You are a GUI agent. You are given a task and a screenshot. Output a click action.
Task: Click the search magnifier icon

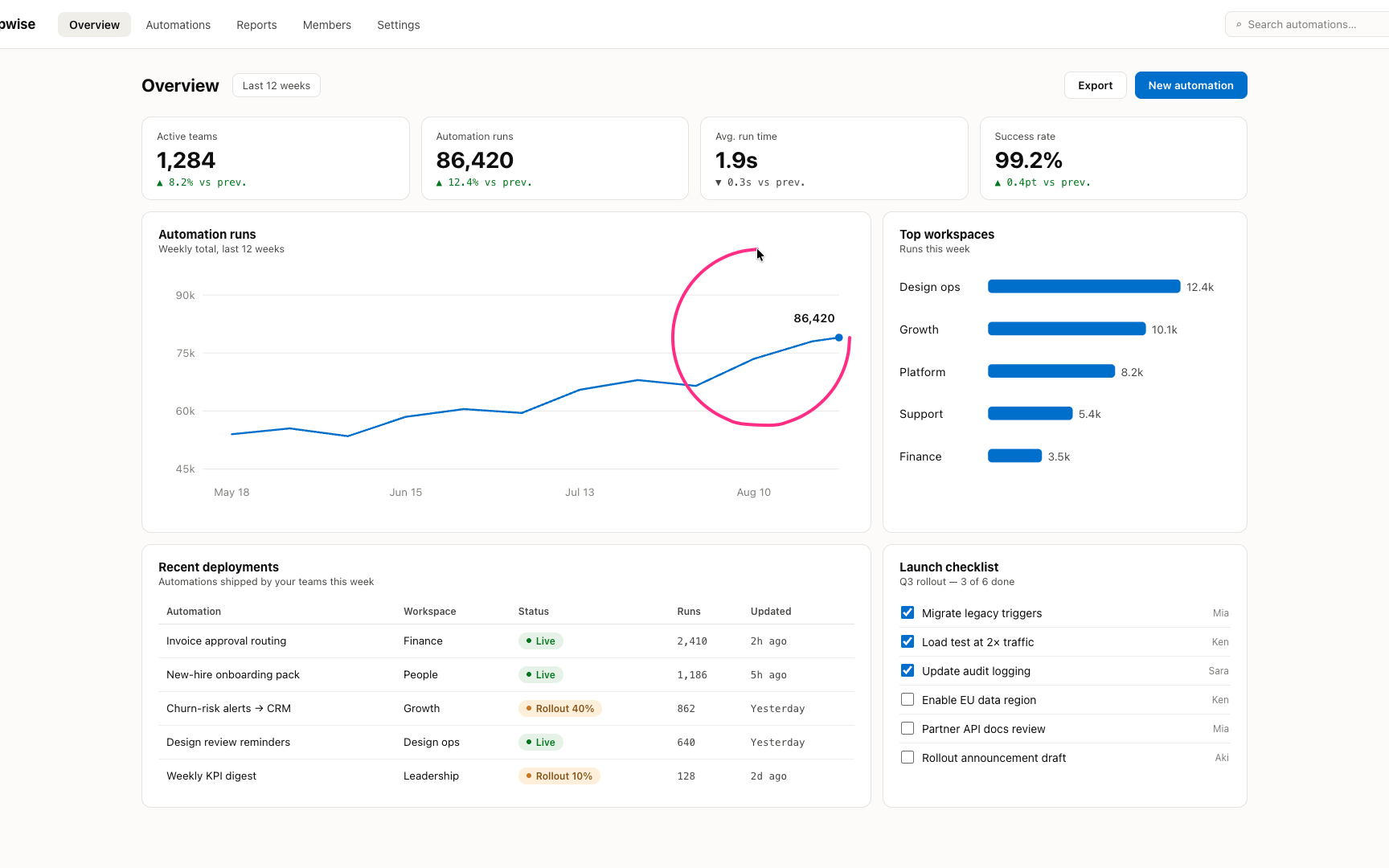tap(1239, 25)
